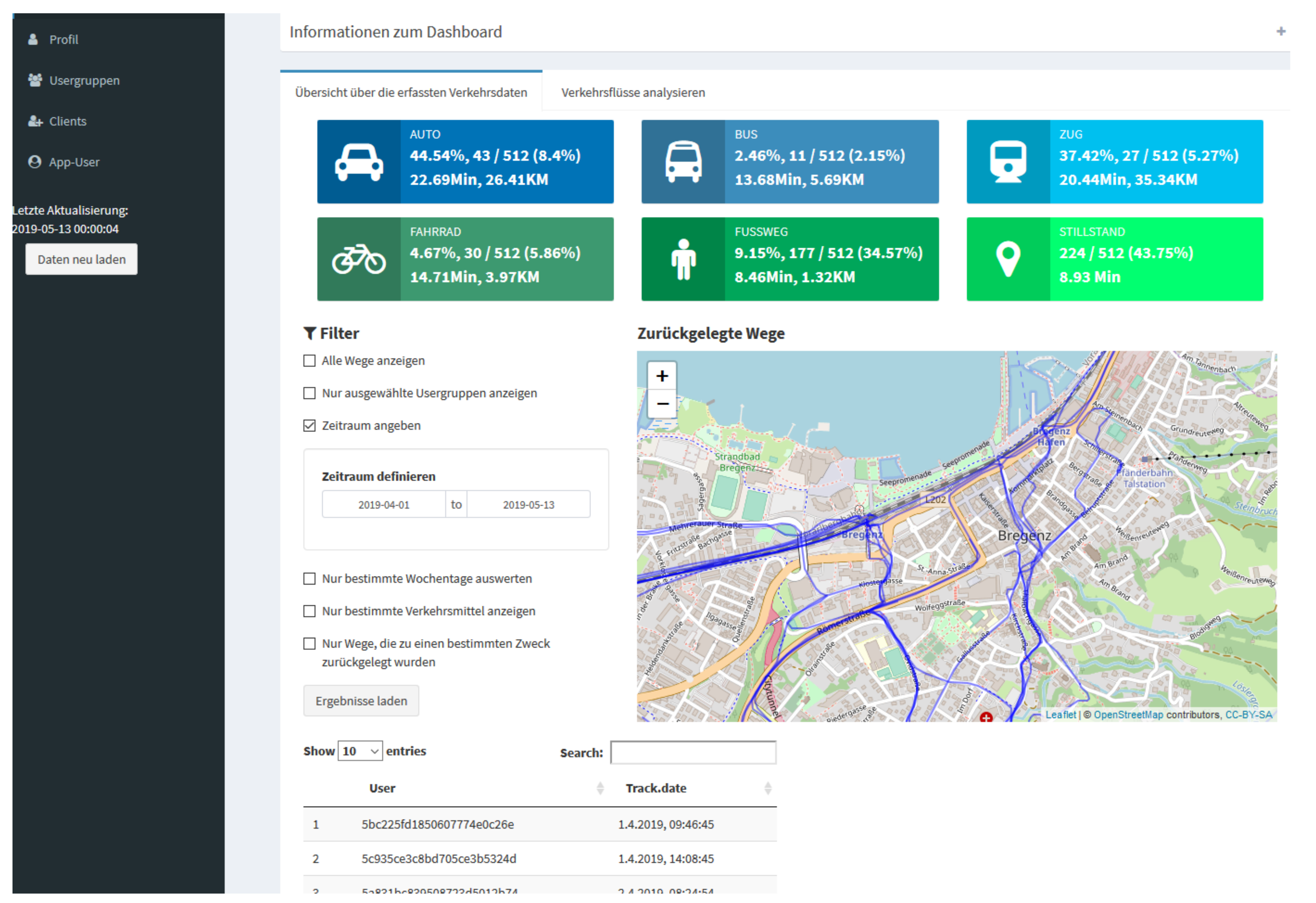Click the Profil person icon
Screen dimensions: 1316x903
click(34, 40)
